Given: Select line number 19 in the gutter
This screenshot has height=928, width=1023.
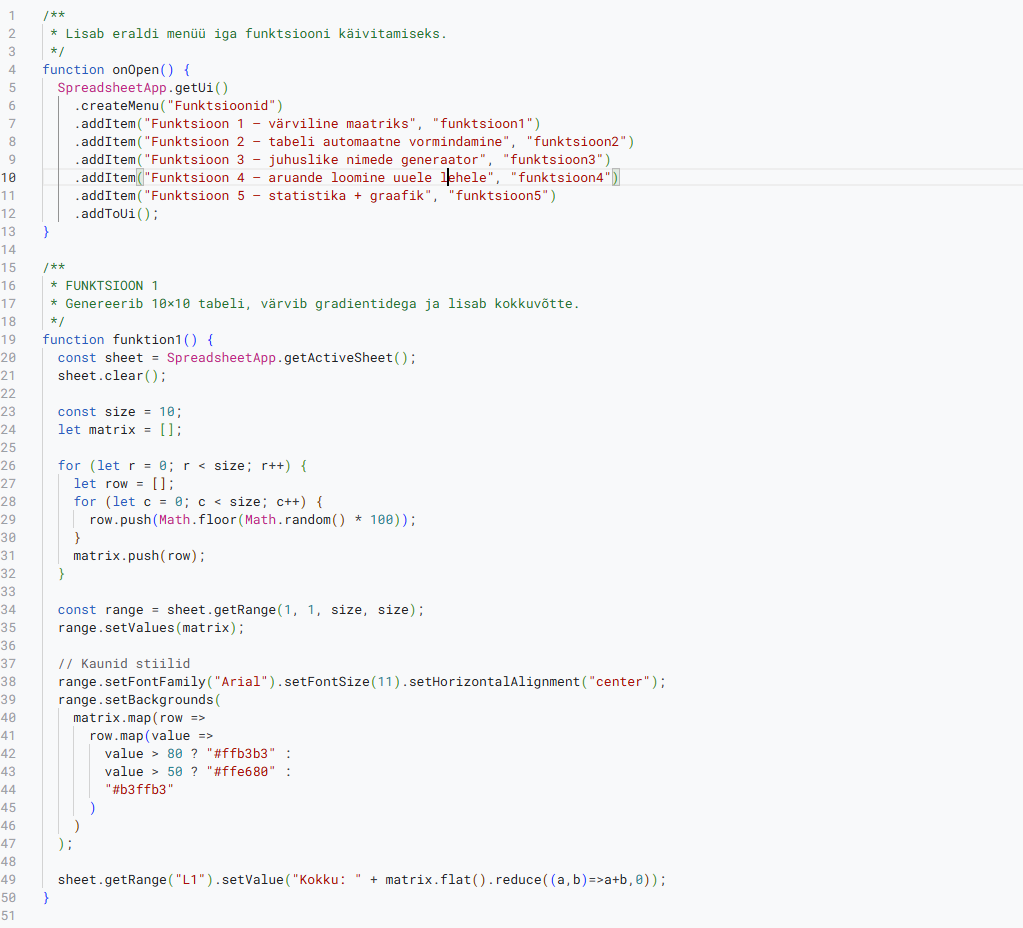Looking at the screenshot, I should (11, 339).
